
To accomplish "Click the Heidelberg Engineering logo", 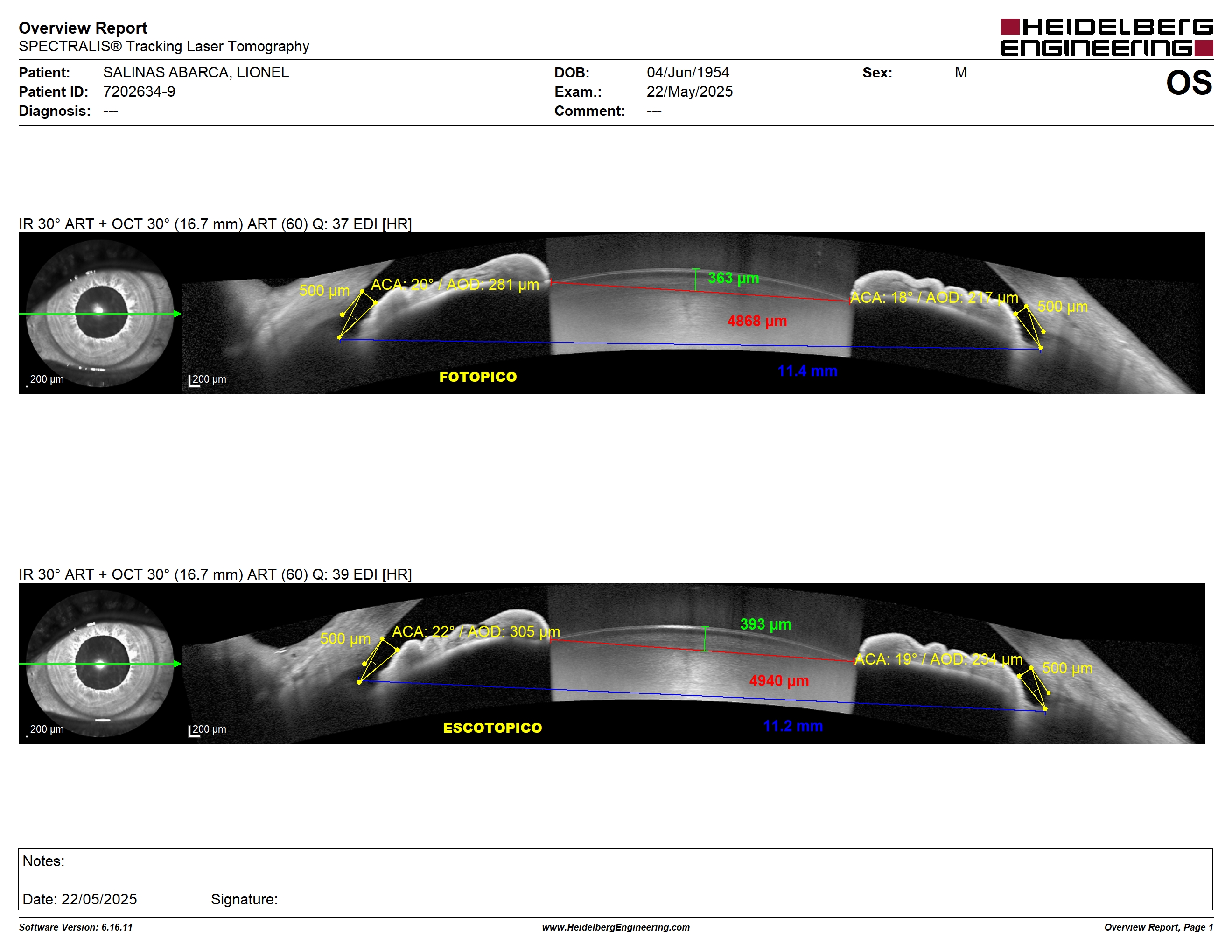I will coord(1106,37).
